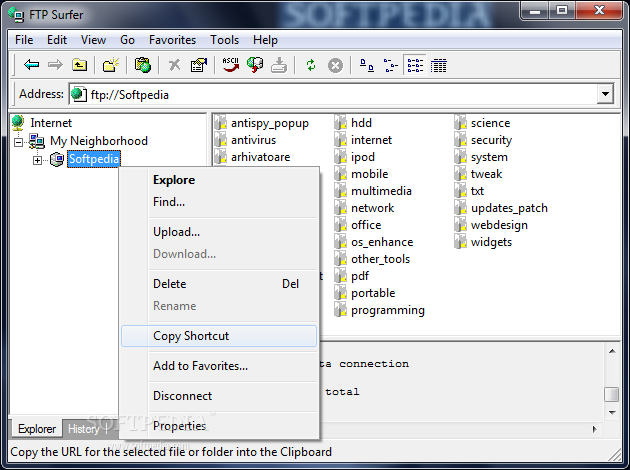Open the Properties toolbar icon
Image resolution: width=630 pixels, height=470 pixels.
[x=198, y=65]
